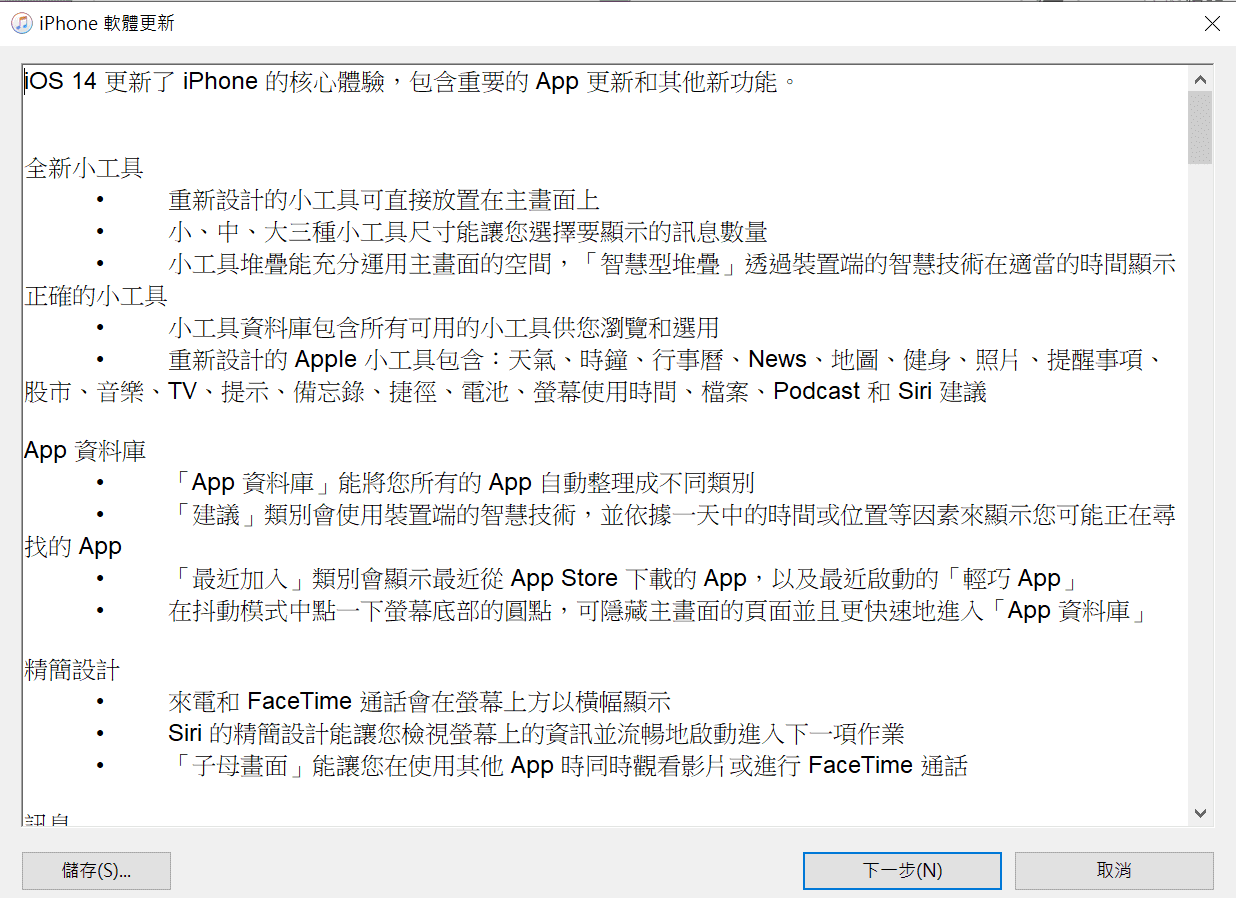Viewport: 1236px width, 898px height.
Task: Click the line 小工具資料庫包含所有可用的小工具
Action: [444, 328]
